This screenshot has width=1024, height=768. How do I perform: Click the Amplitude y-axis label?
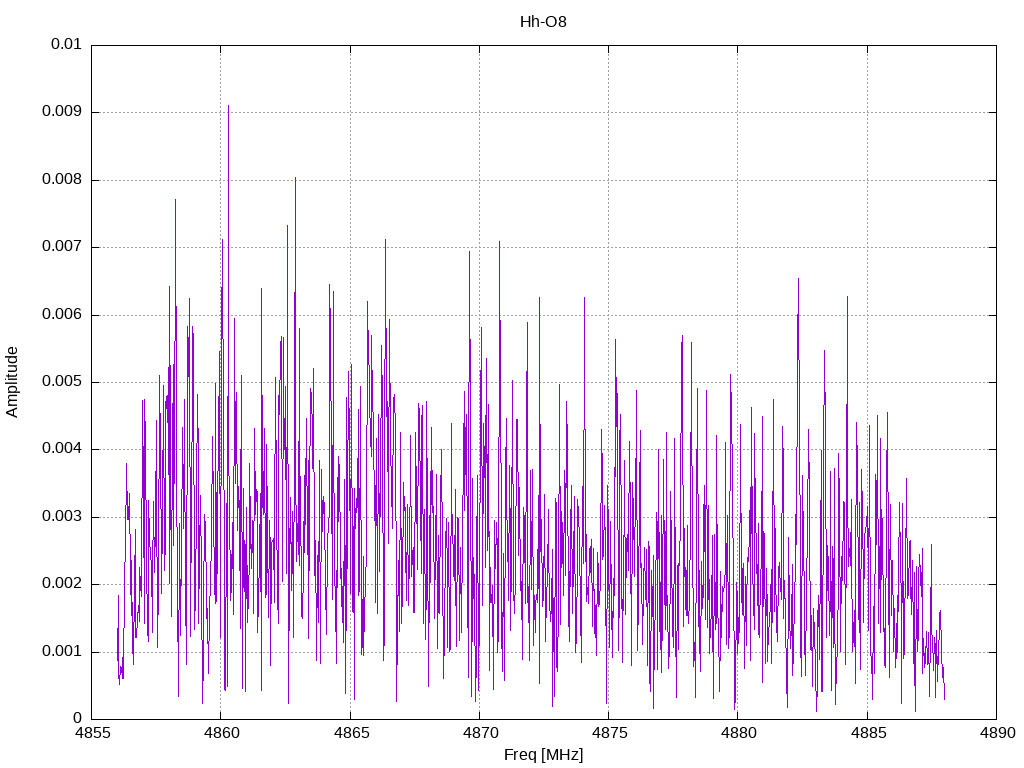[12, 382]
